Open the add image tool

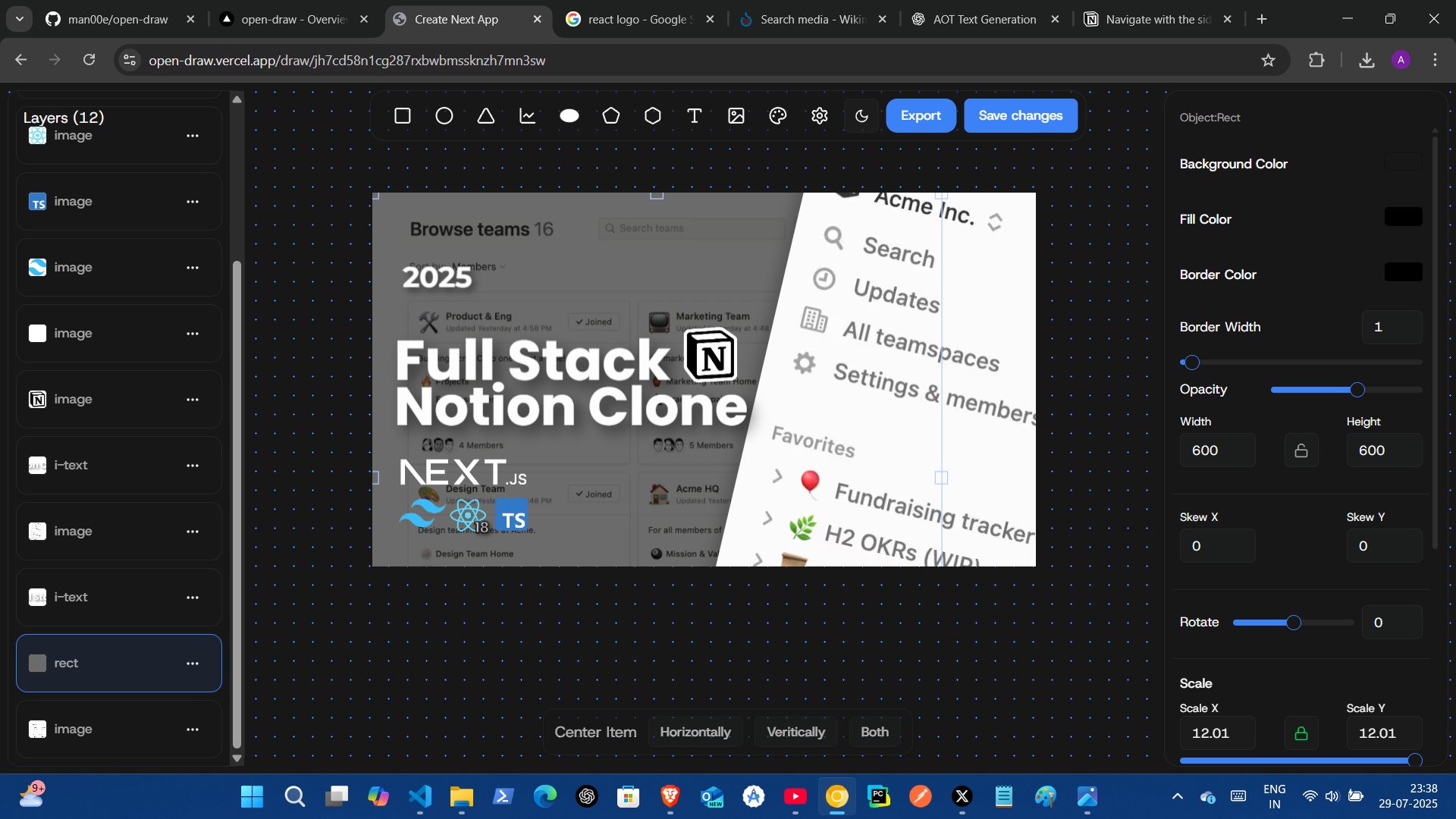pyautogui.click(x=736, y=116)
